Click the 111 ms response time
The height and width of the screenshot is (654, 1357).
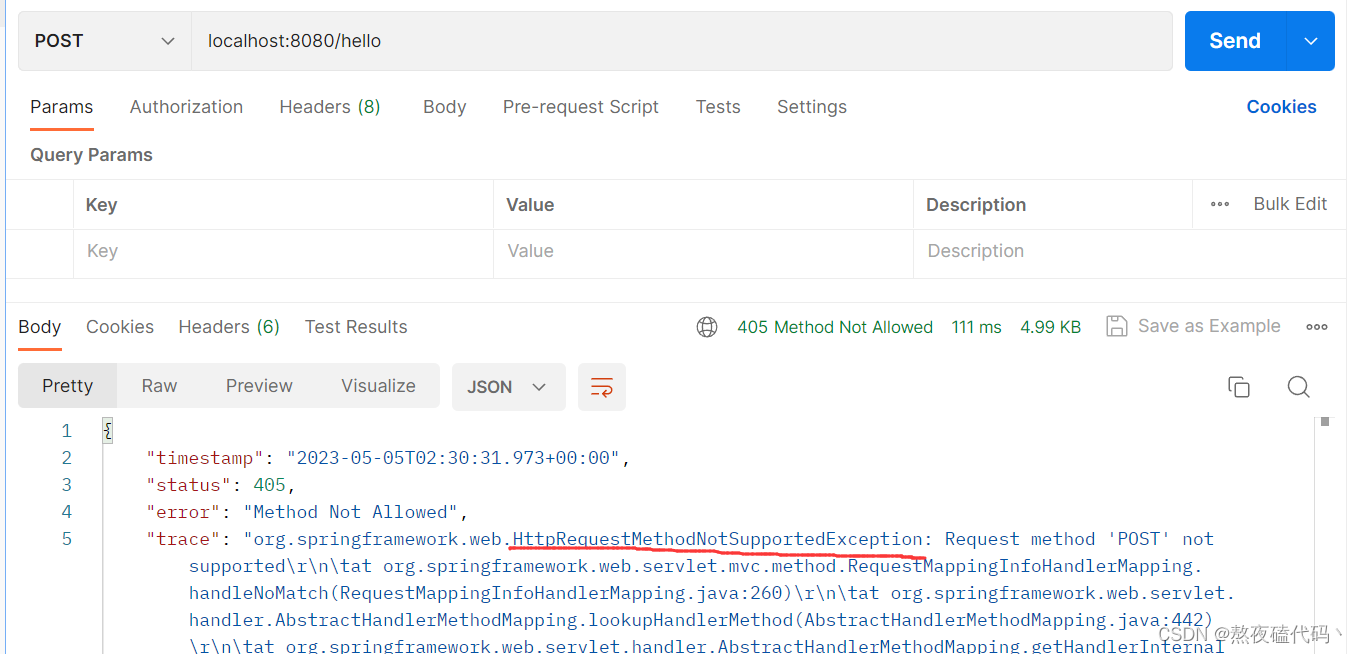(977, 327)
